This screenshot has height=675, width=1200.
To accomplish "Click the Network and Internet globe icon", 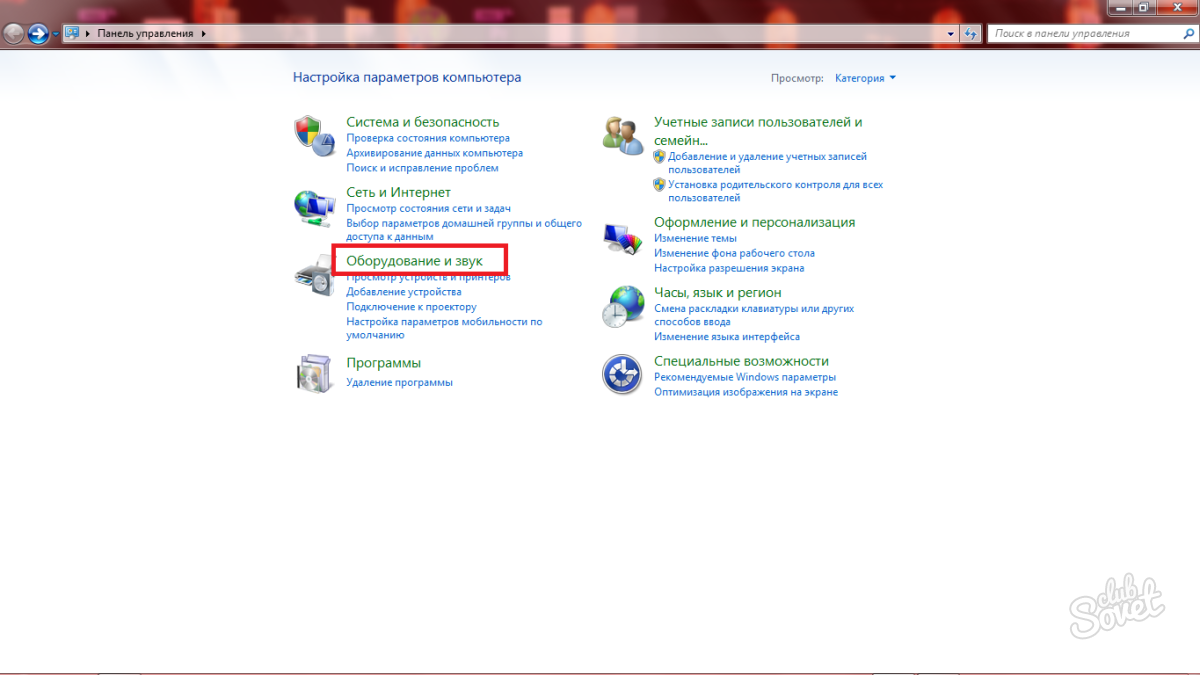I will pos(314,207).
